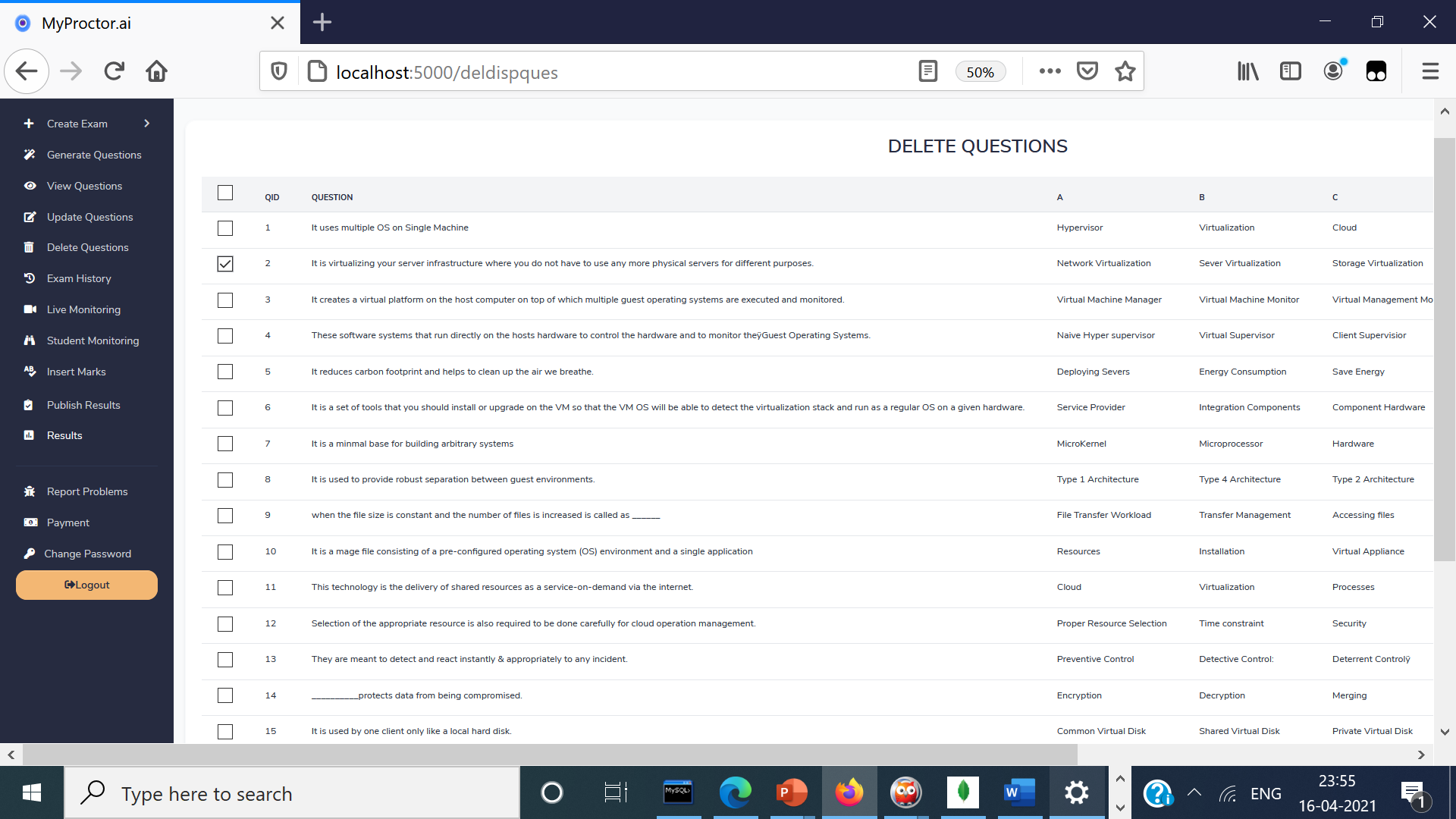Tick the checkbox for question 4
This screenshot has height=819, width=1456.
pyautogui.click(x=225, y=336)
